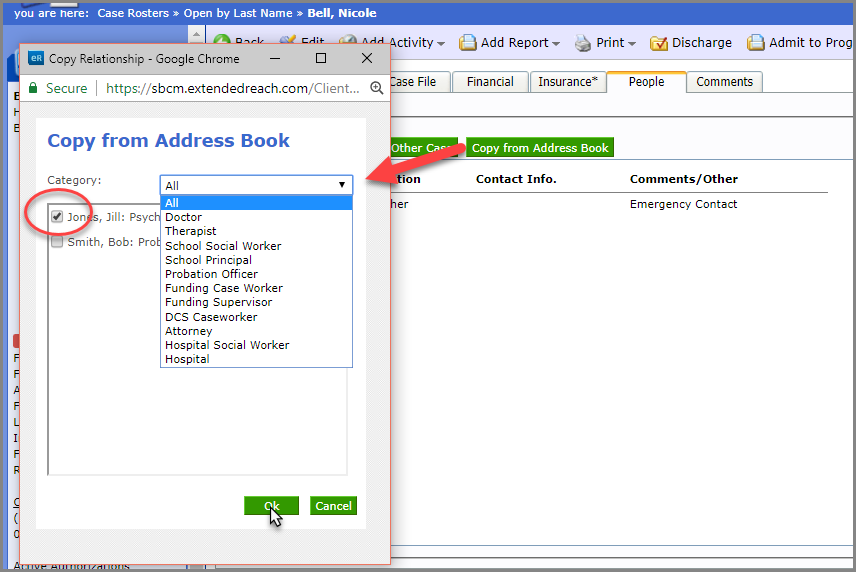The image size is (856, 572).
Task: Choose the Hospital category option
Action: 256,359
